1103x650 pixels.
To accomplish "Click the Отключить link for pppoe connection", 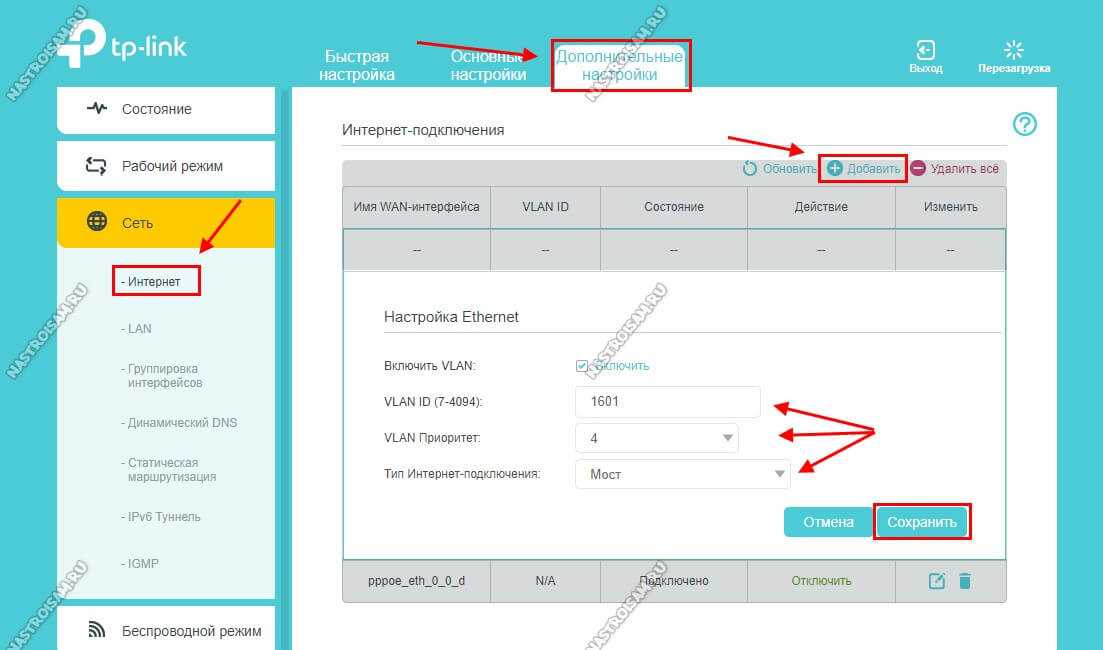I will tap(821, 581).
